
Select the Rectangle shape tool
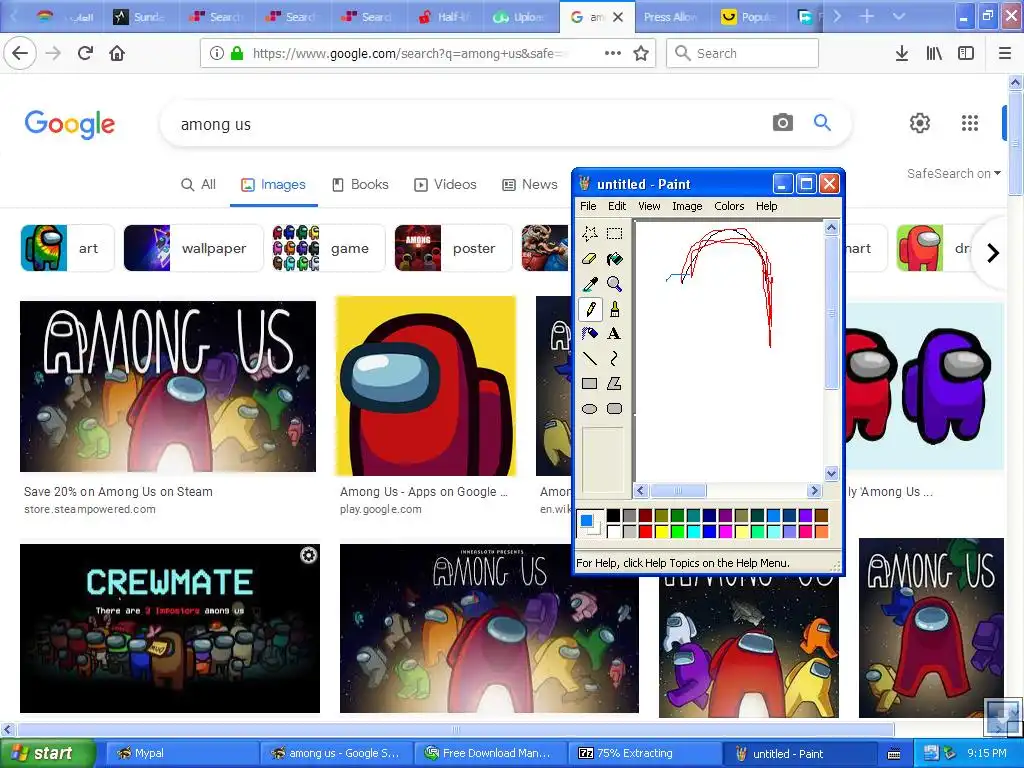point(590,383)
